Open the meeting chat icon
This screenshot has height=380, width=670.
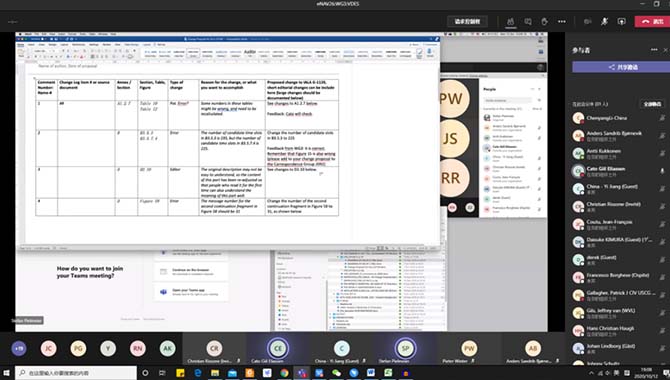click(x=528, y=21)
